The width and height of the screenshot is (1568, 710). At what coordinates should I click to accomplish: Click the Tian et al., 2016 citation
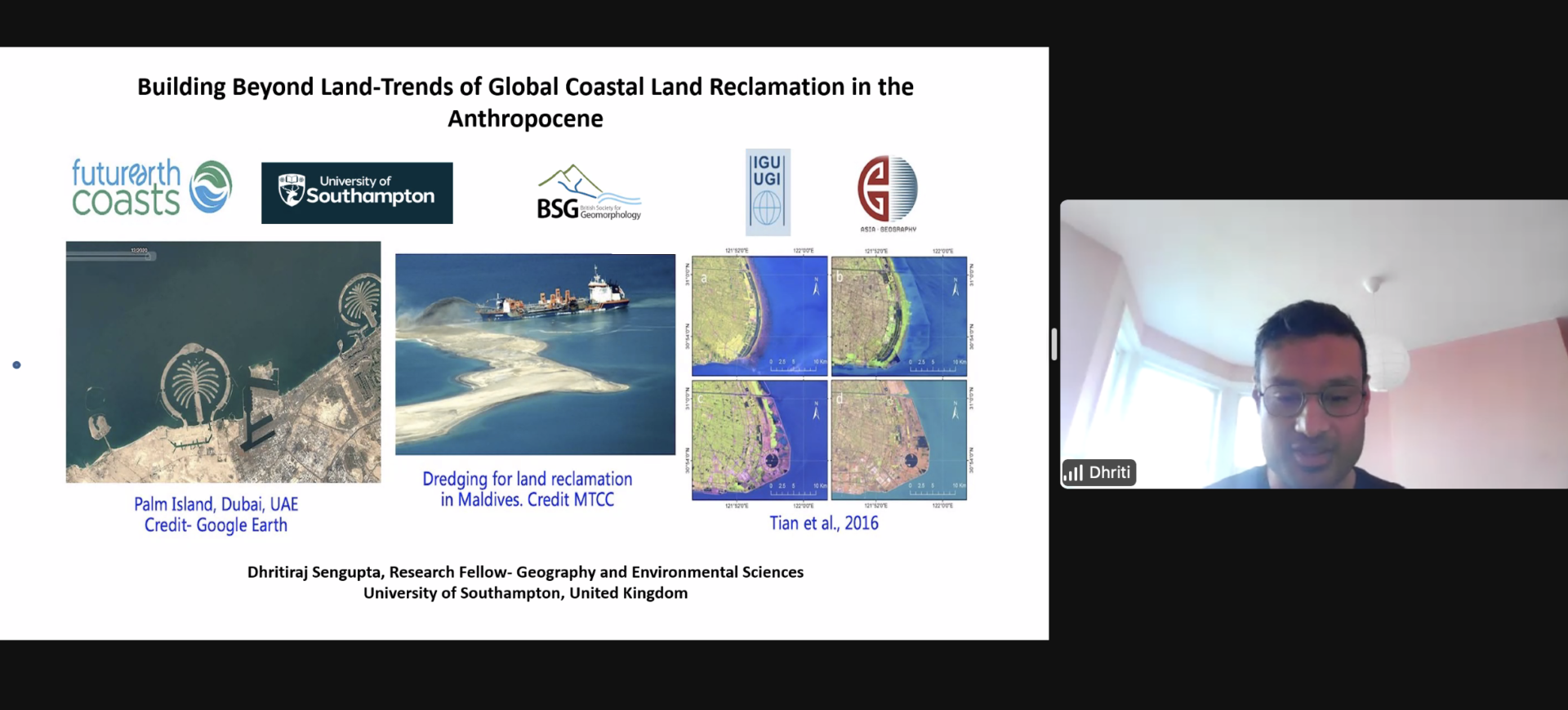823,524
